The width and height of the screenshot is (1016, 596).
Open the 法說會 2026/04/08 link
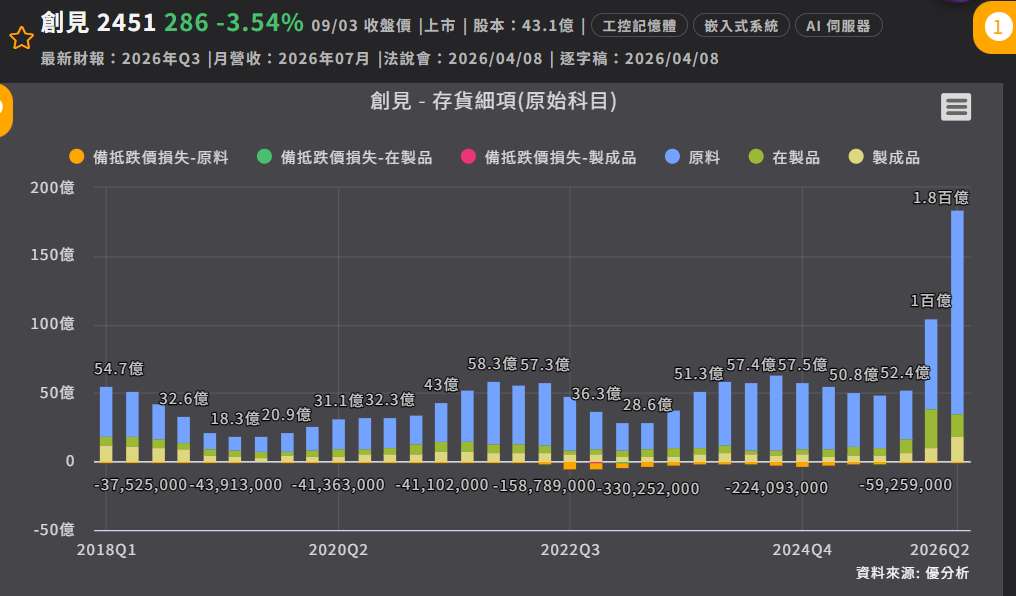point(463,59)
